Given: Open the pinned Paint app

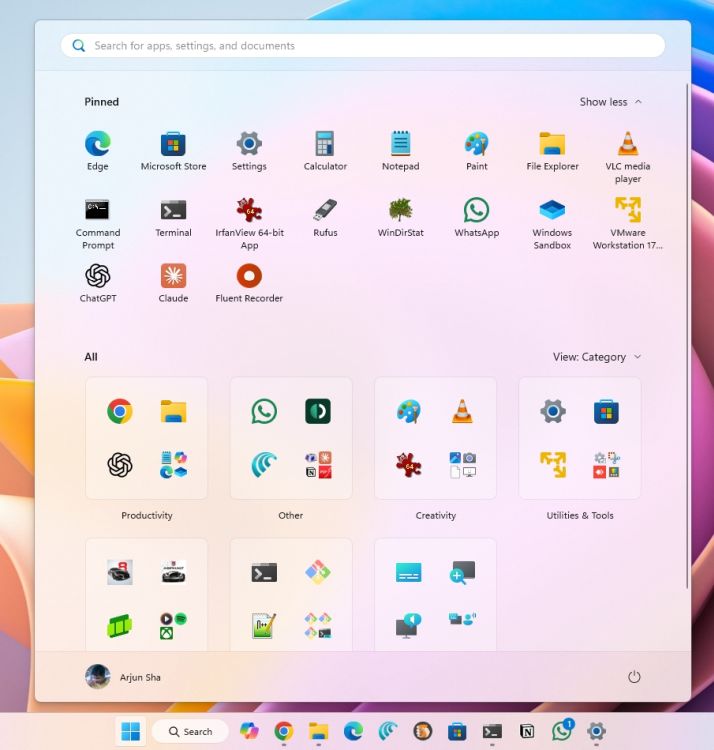Looking at the screenshot, I should coord(477,150).
